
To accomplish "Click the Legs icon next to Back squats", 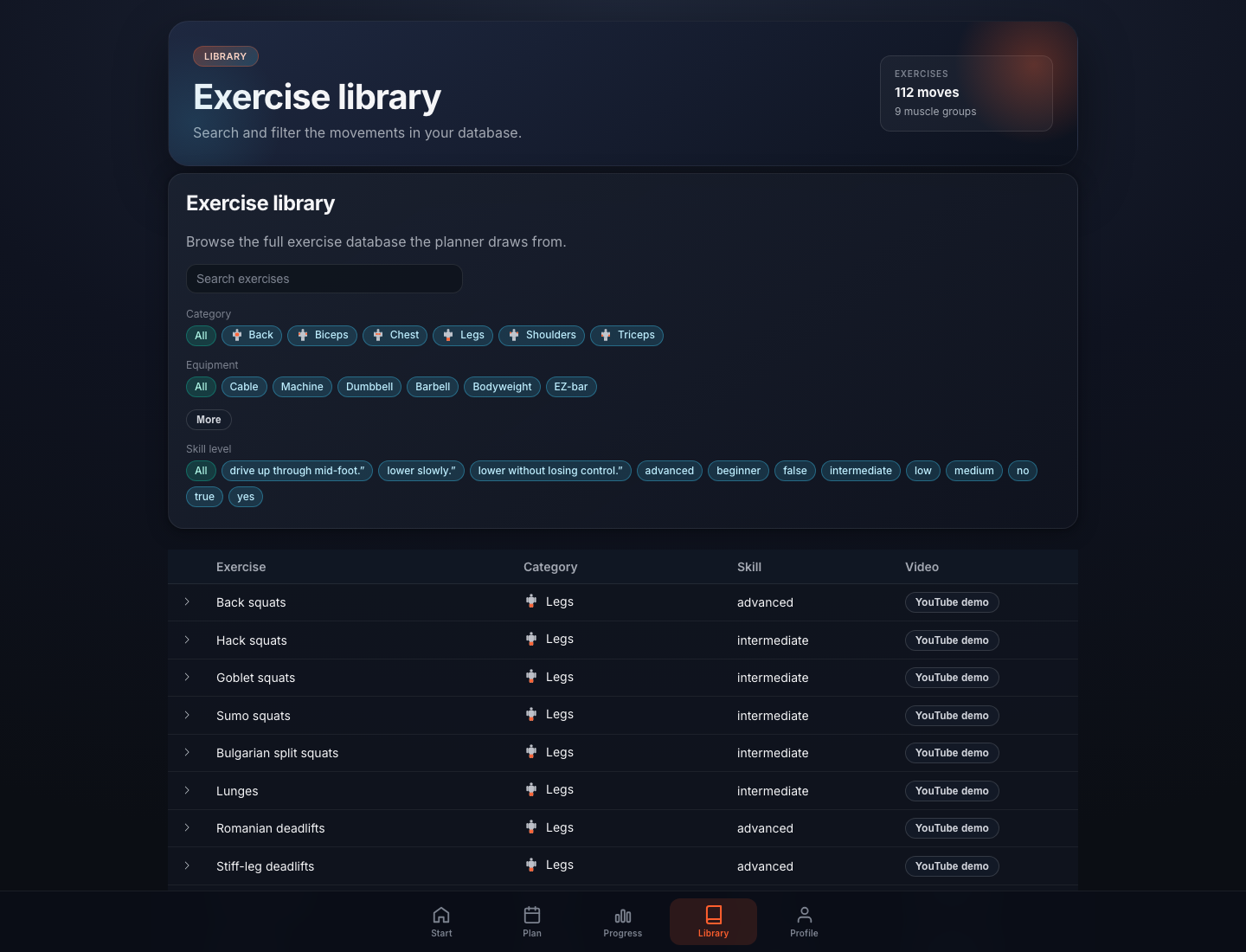I will [530, 601].
